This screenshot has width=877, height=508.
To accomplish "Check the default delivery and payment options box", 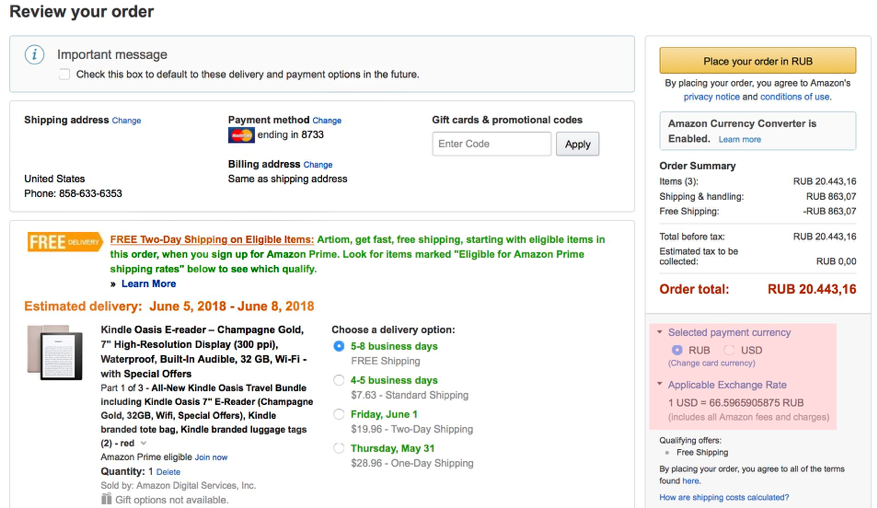I will [65, 75].
